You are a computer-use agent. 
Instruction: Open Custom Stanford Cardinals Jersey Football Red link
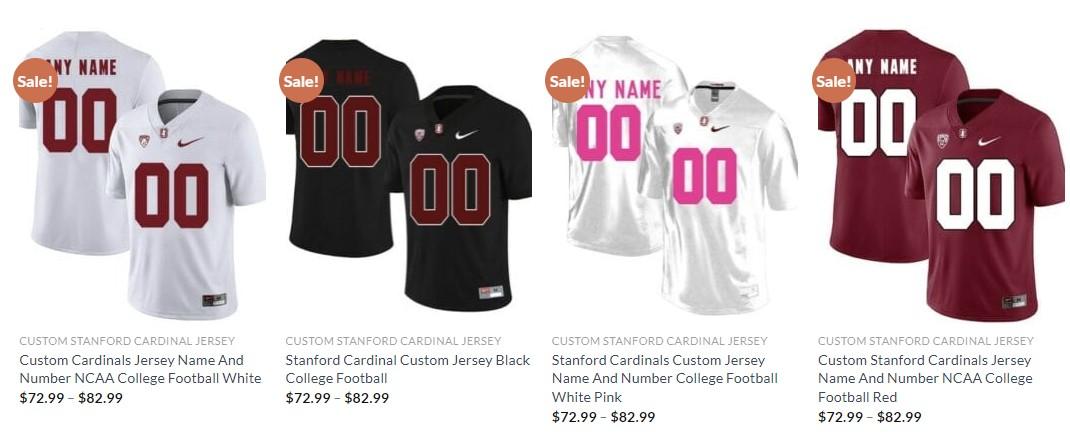click(x=925, y=378)
